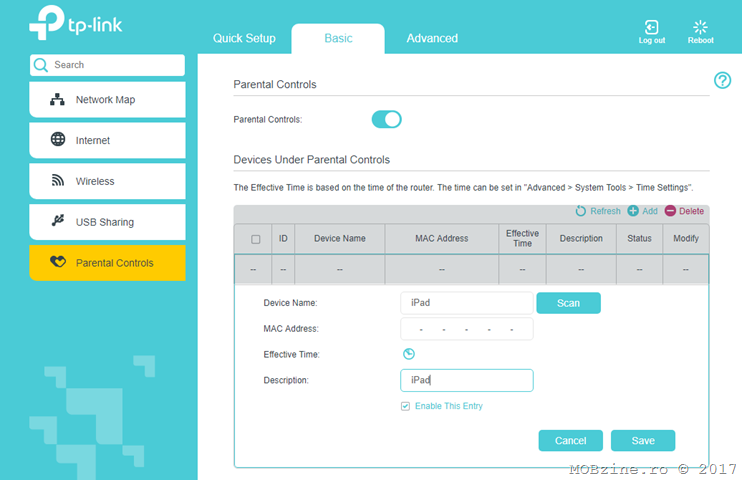Switch to the Advanced tab
The width and height of the screenshot is (742, 480).
pyautogui.click(x=432, y=39)
